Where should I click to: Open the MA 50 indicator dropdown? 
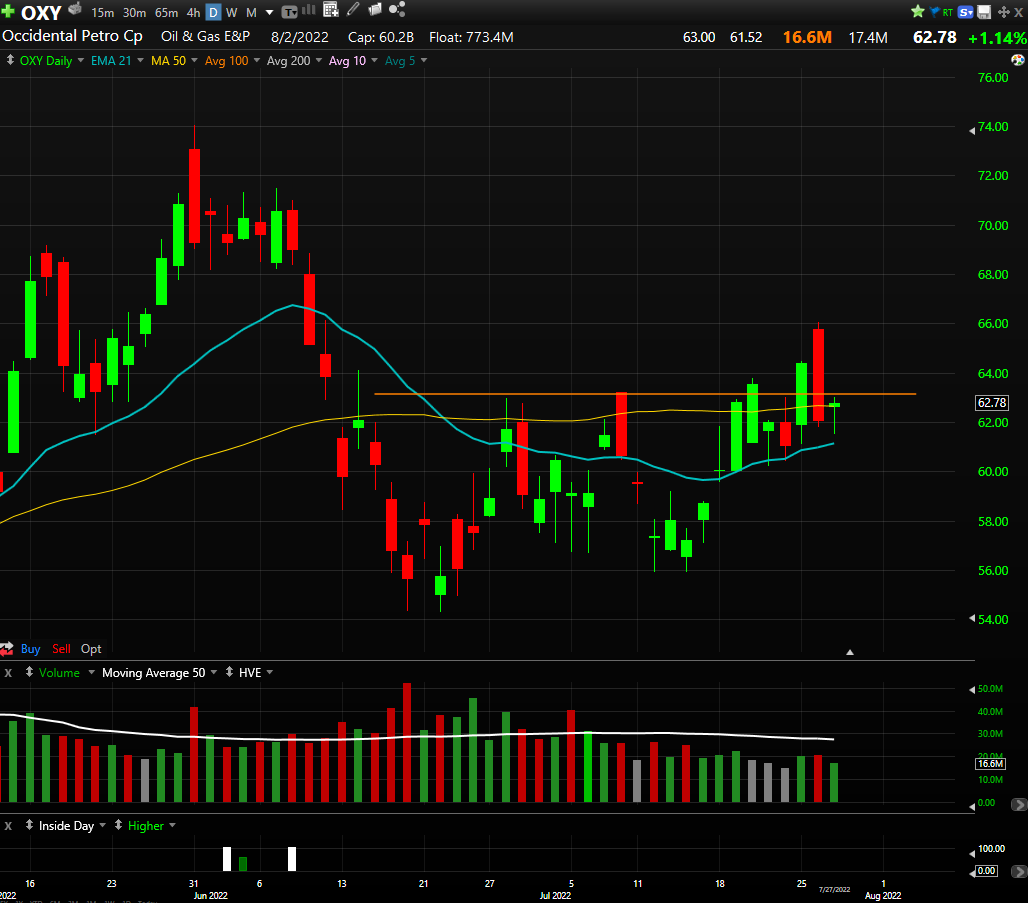tap(194, 60)
